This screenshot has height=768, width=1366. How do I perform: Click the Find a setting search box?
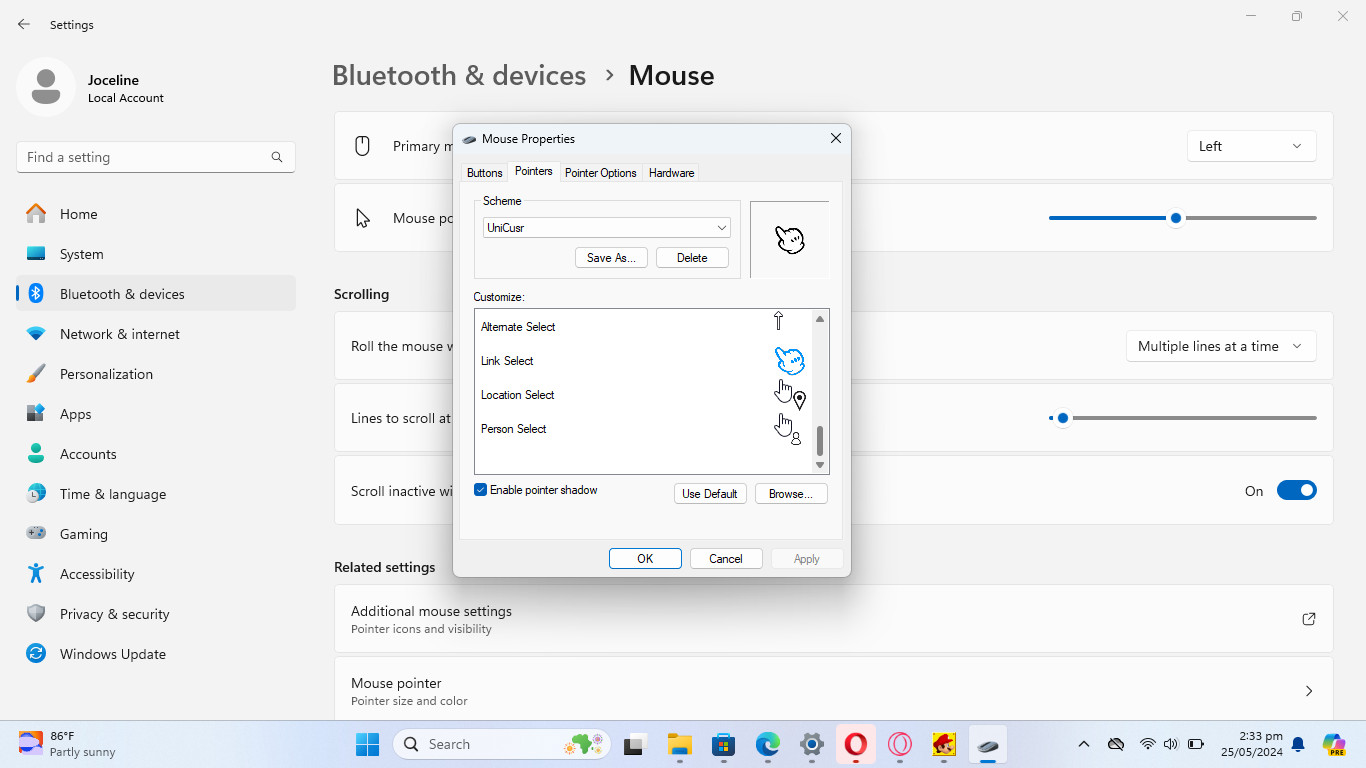145,157
